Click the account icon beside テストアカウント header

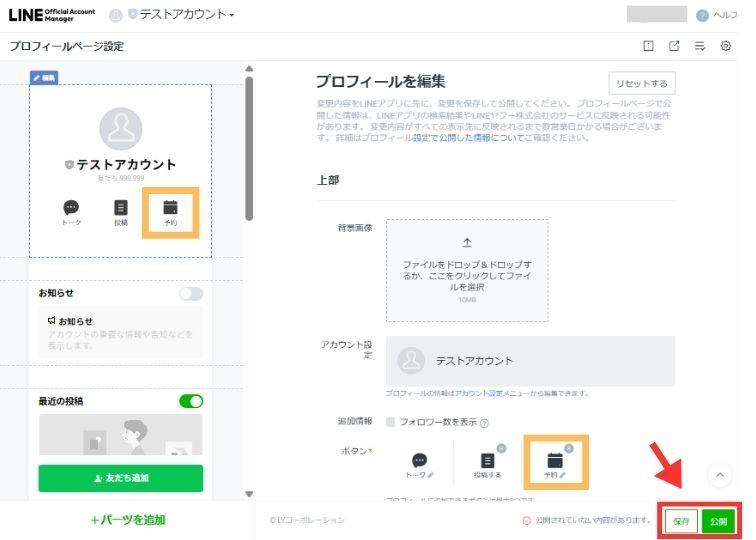116,15
